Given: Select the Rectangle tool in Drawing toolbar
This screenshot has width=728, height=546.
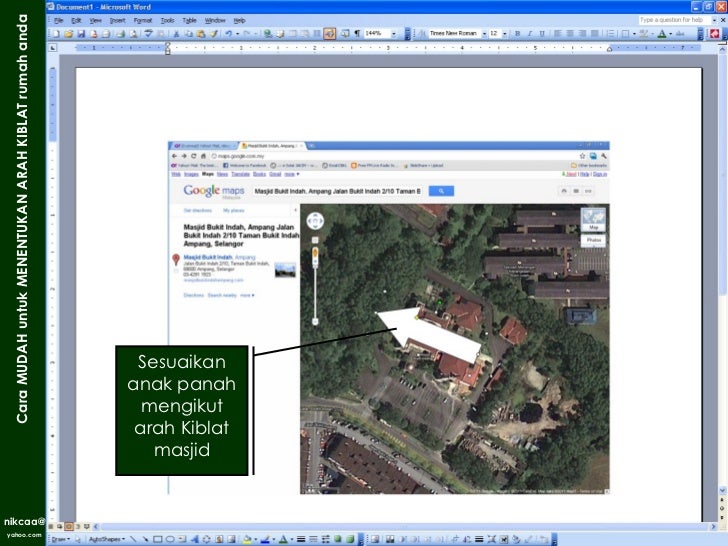Looking at the screenshot, I should pyautogui.click(x=156, y=538).
